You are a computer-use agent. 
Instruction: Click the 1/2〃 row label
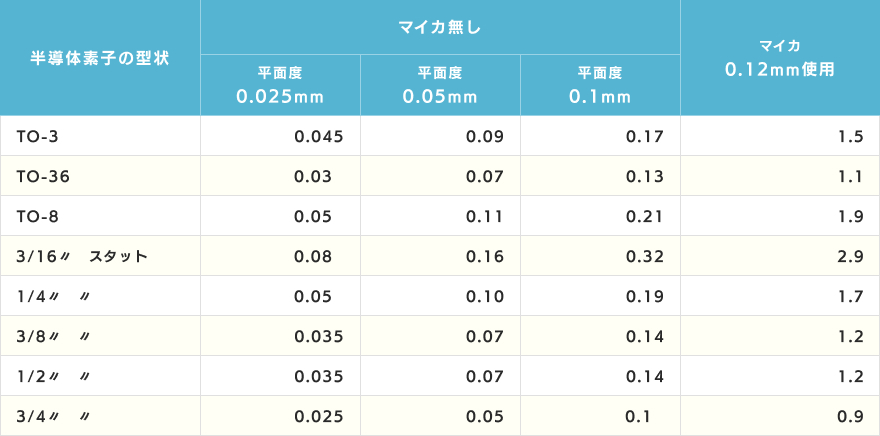(53, 376)
